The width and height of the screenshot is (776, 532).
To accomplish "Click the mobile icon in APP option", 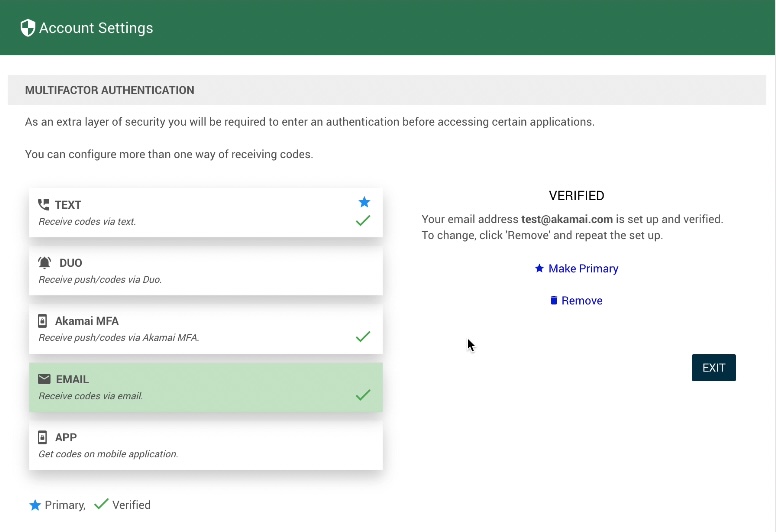I will (43, 437).
